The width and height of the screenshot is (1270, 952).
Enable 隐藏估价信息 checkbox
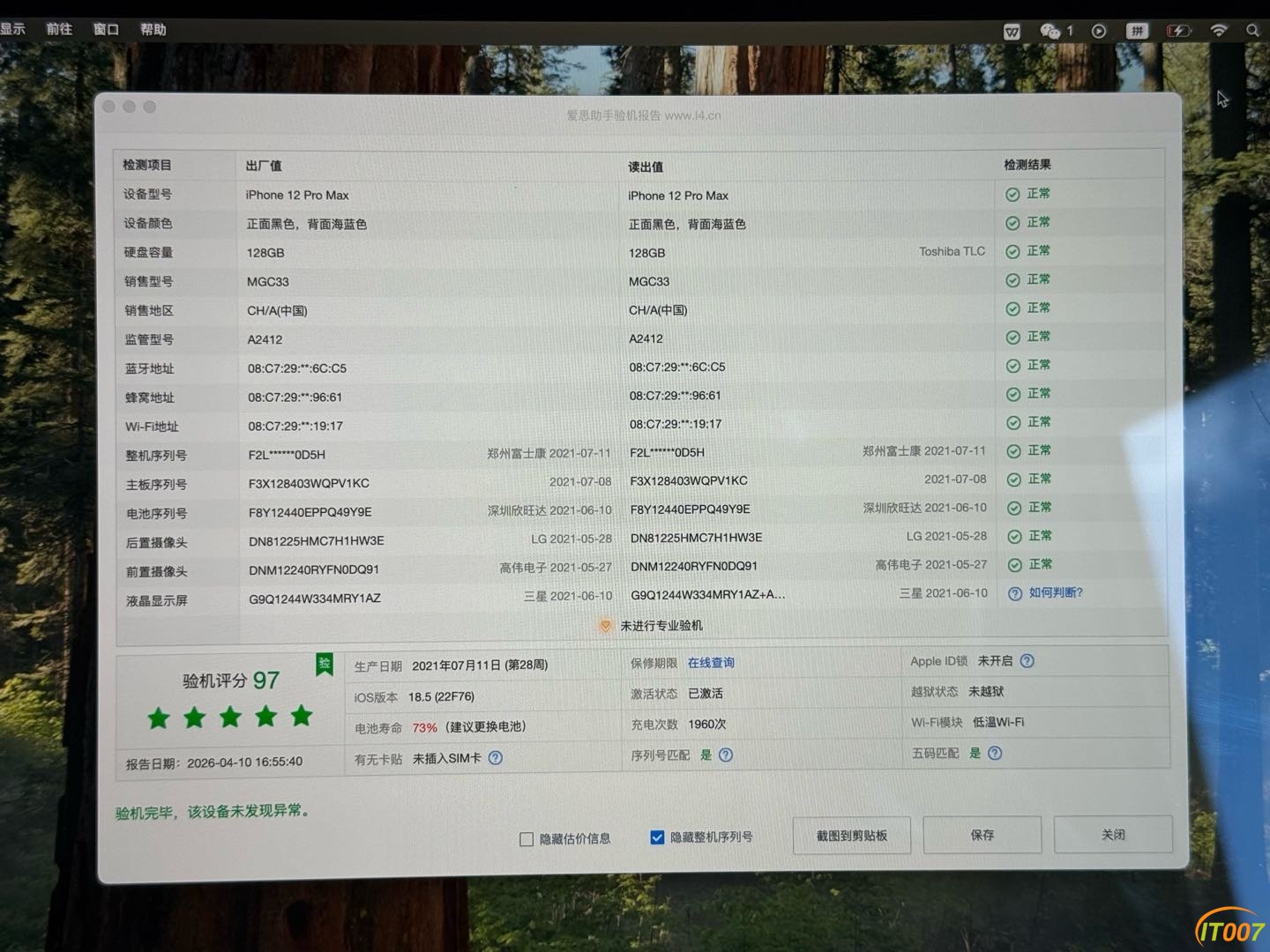[x=527, y=839]
